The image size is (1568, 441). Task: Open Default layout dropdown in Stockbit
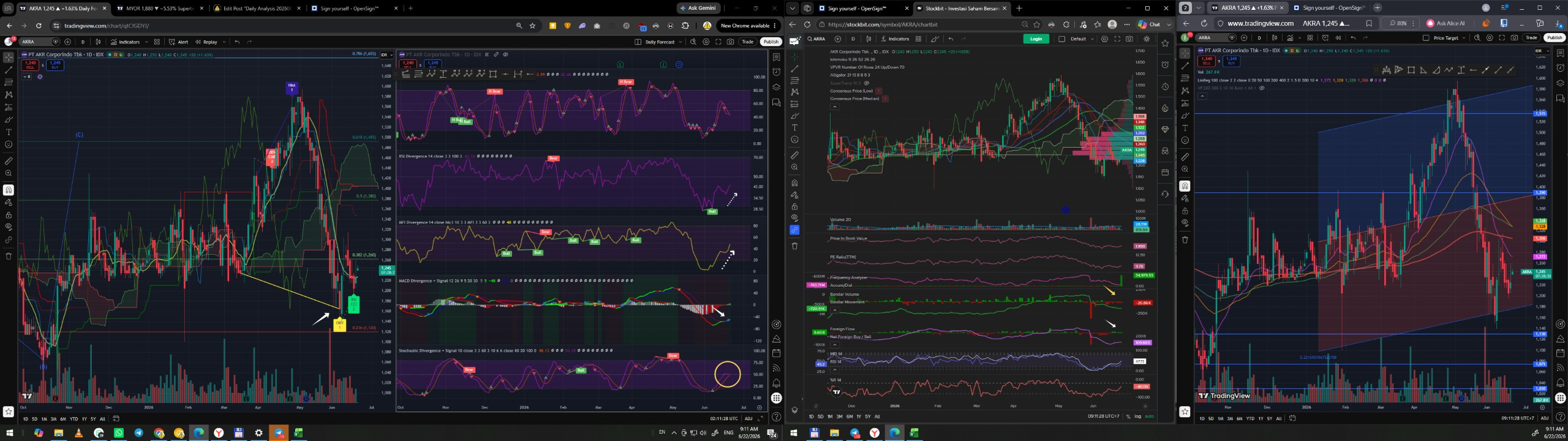(1081, 39)
